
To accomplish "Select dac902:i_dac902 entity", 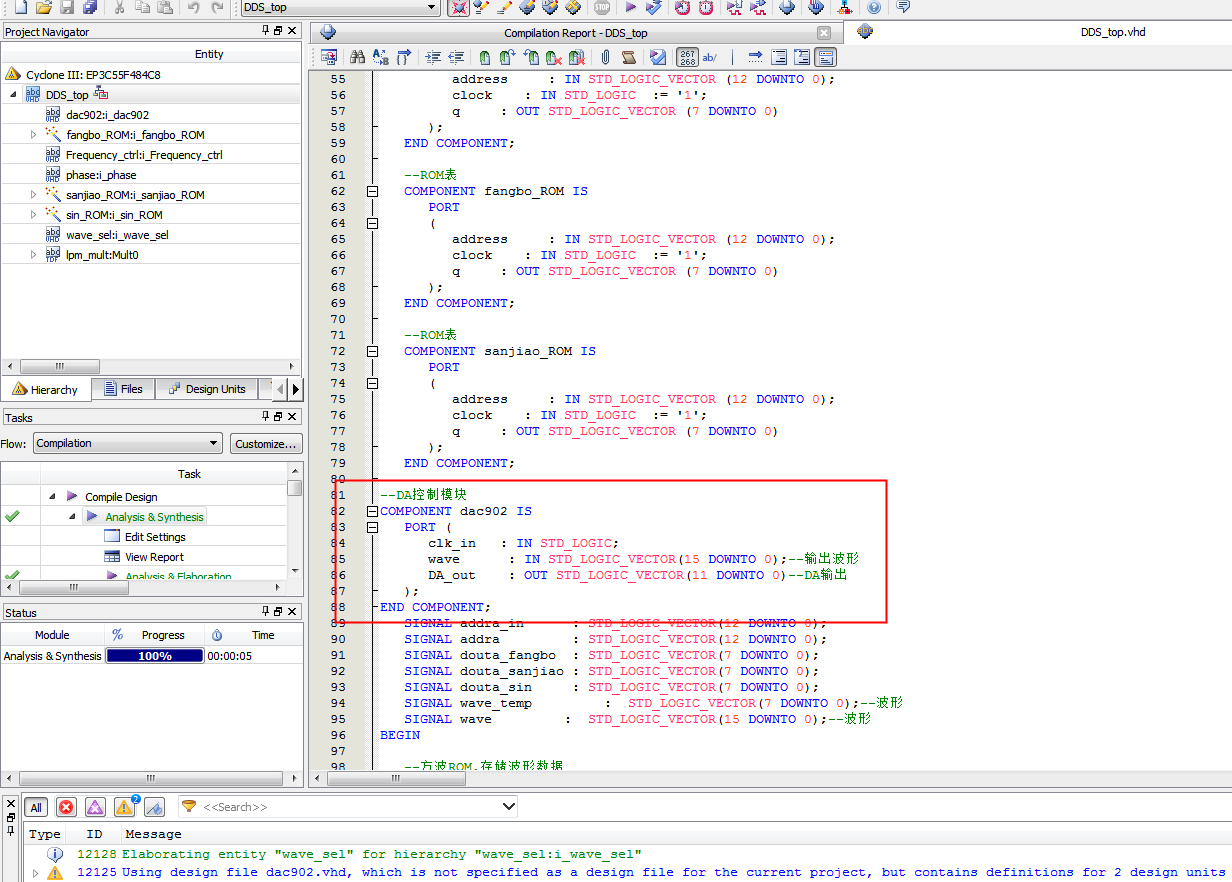I will (107, 115).
